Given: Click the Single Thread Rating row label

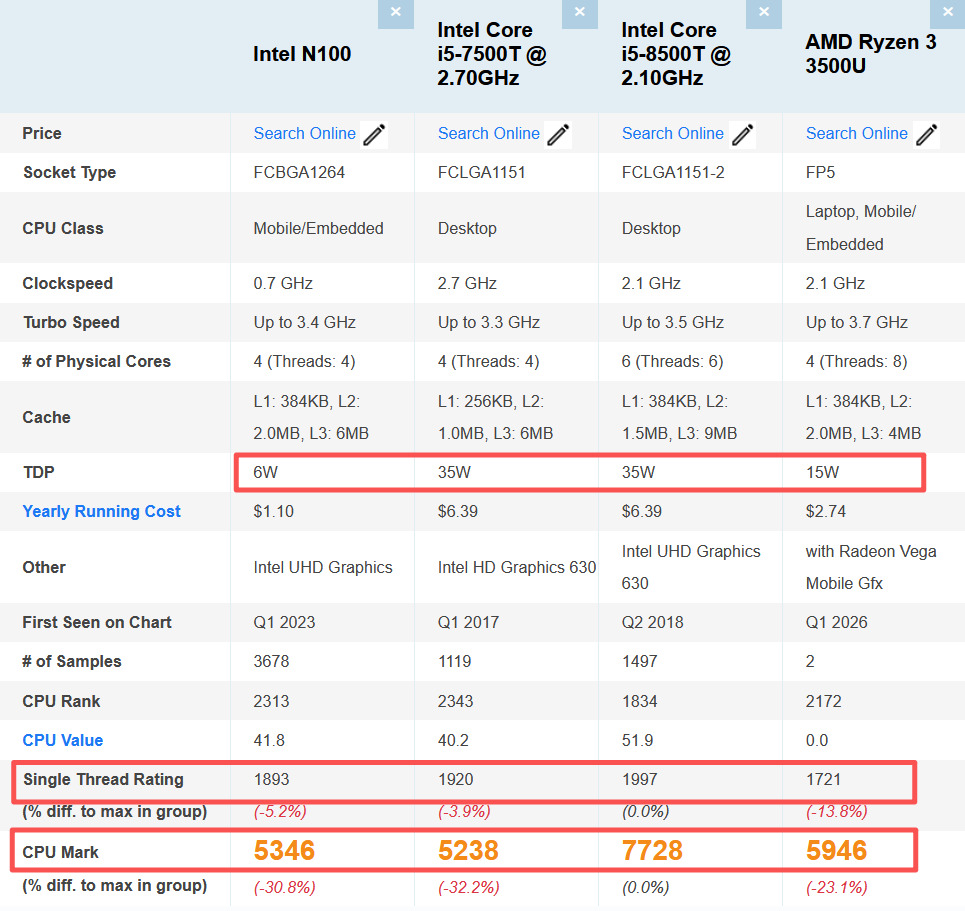Looking at the screenshot, I should [x=103, y=780].
